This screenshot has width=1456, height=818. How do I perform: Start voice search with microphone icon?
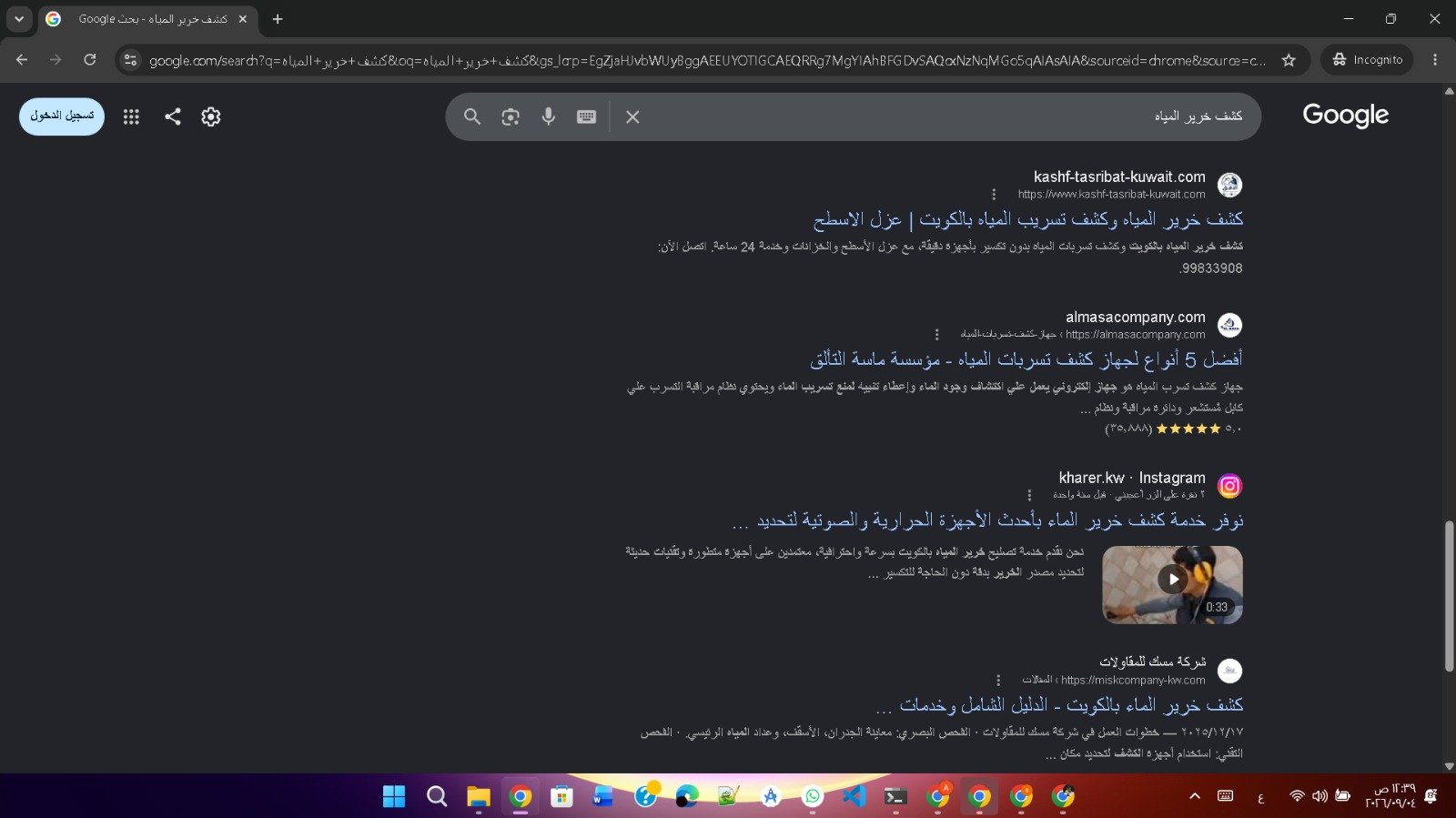pos(549,116)
